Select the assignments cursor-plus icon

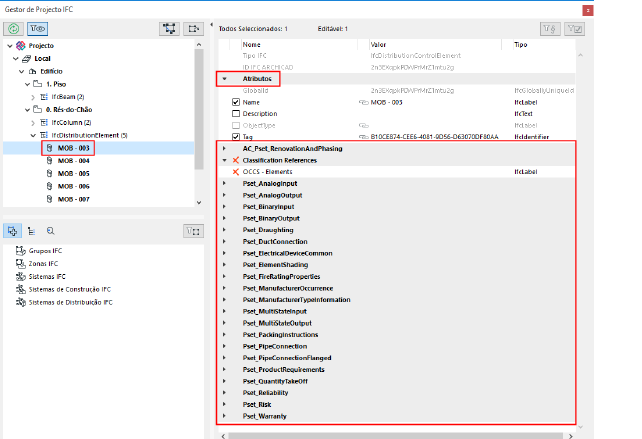pos(12,231)
